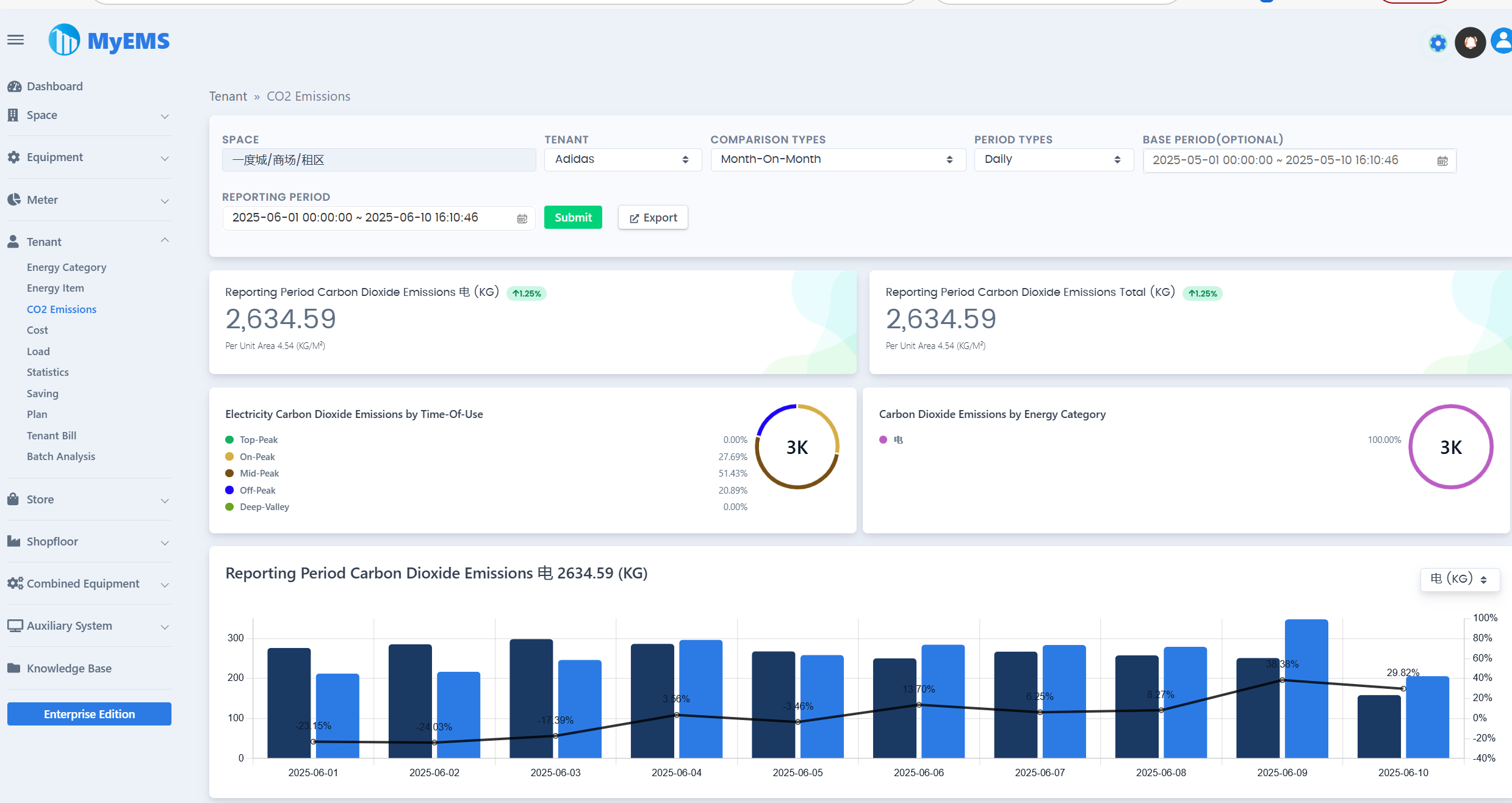The width and height of the screenshot is (1512, 803).
Task: Click the hamburger menu icon
Action: pos(16,40)
